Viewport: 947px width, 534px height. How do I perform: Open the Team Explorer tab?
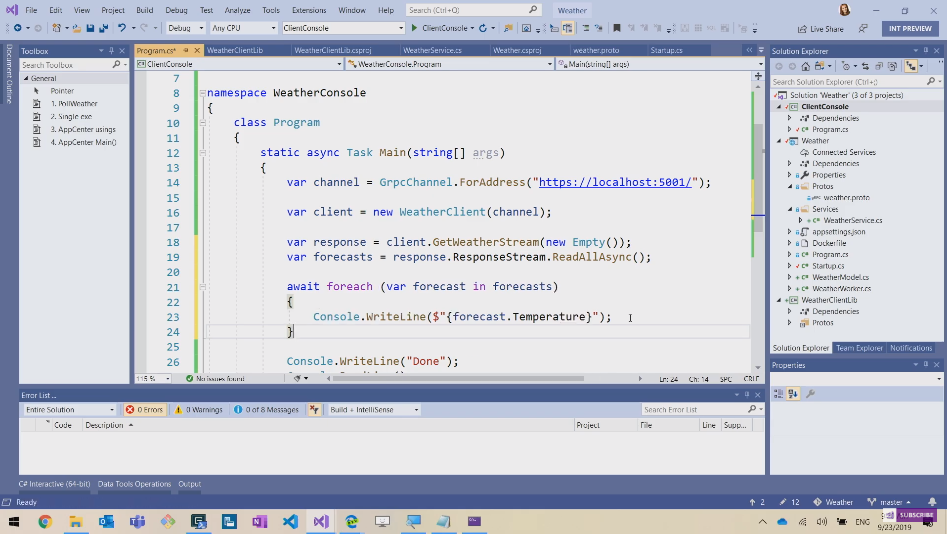point(859,348)
